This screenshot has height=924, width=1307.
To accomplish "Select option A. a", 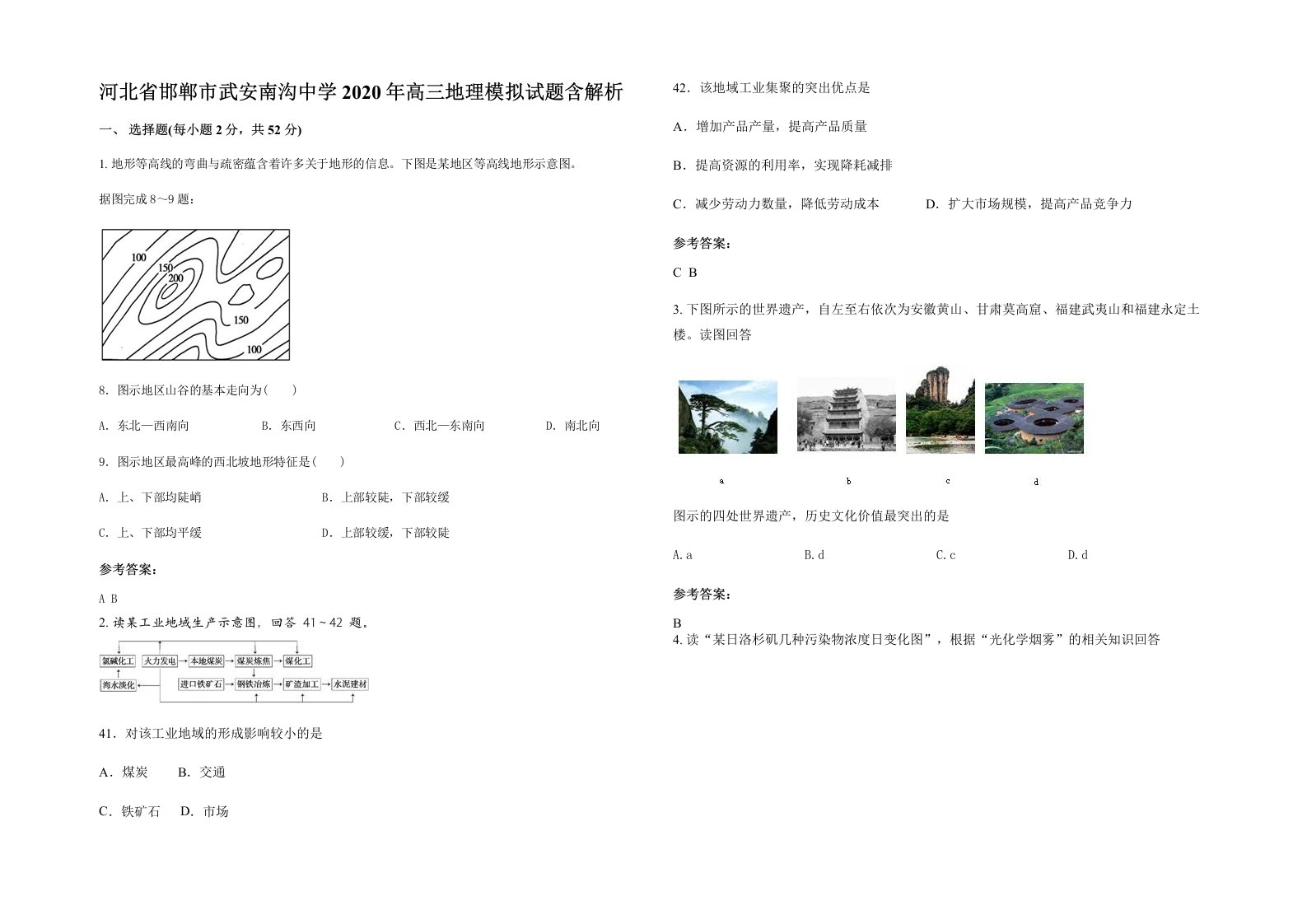I will click(x=683, y=555).
